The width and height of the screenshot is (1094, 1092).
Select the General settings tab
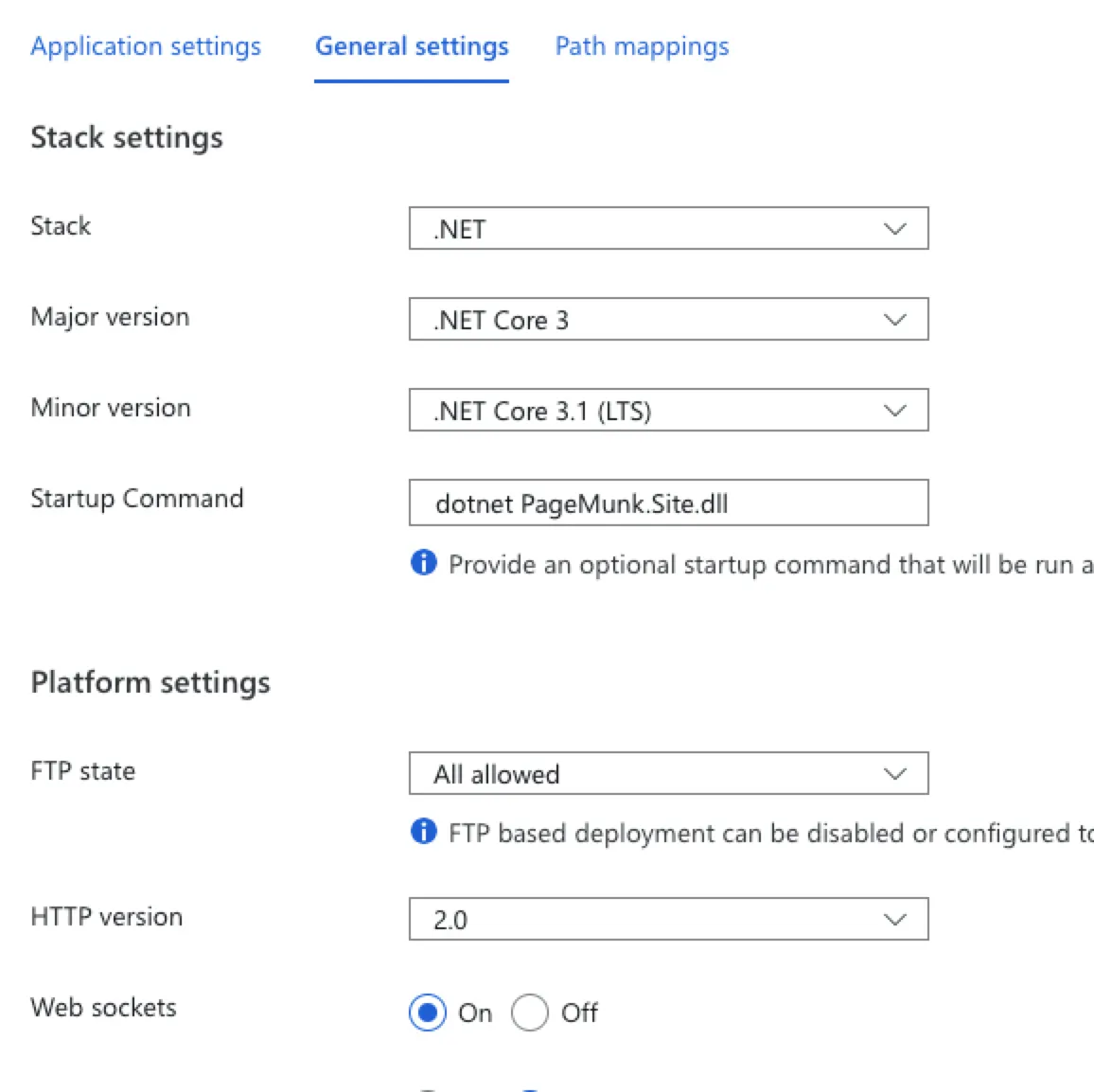412,46
